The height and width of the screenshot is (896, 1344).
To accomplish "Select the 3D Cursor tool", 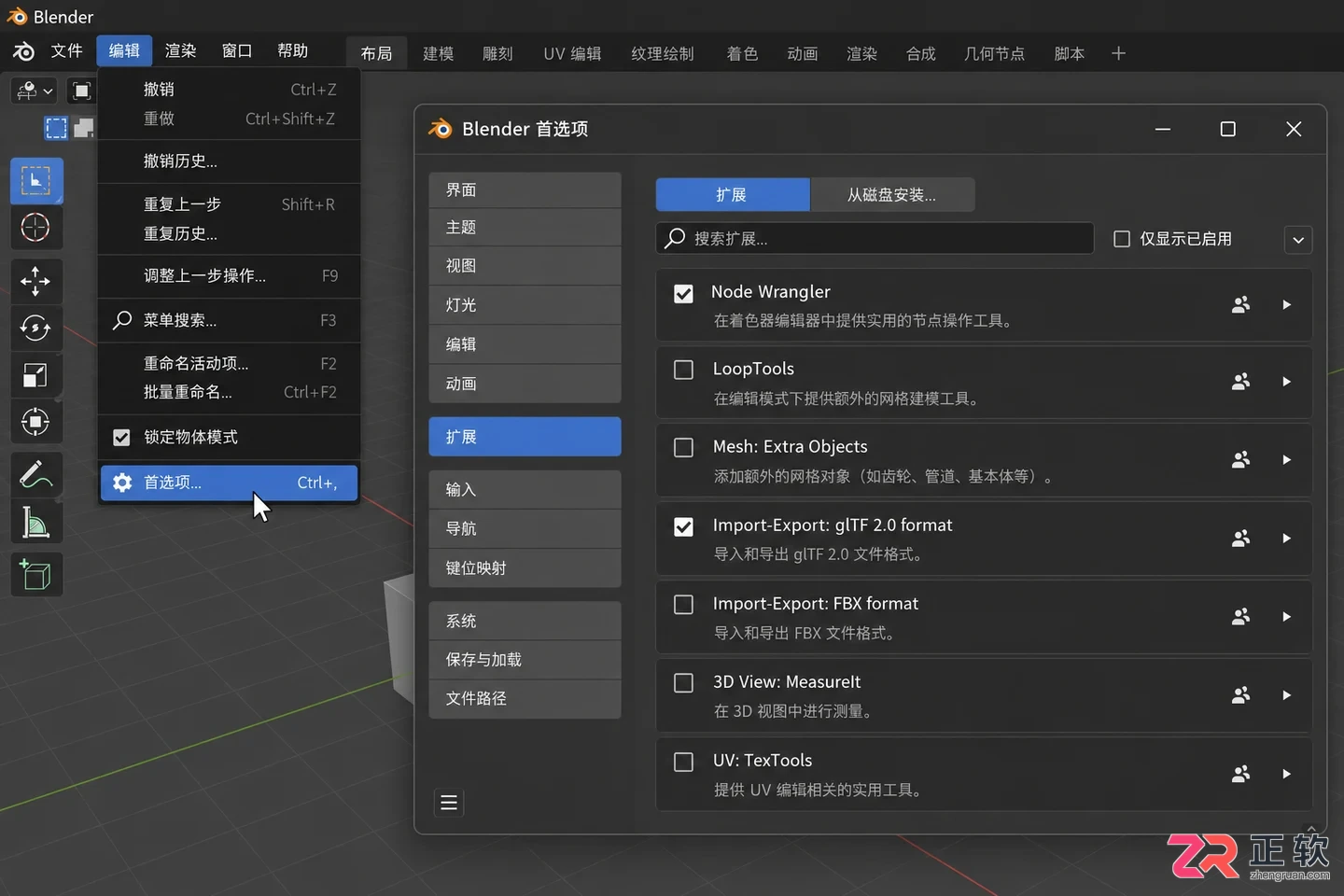I will coord(36,228).
